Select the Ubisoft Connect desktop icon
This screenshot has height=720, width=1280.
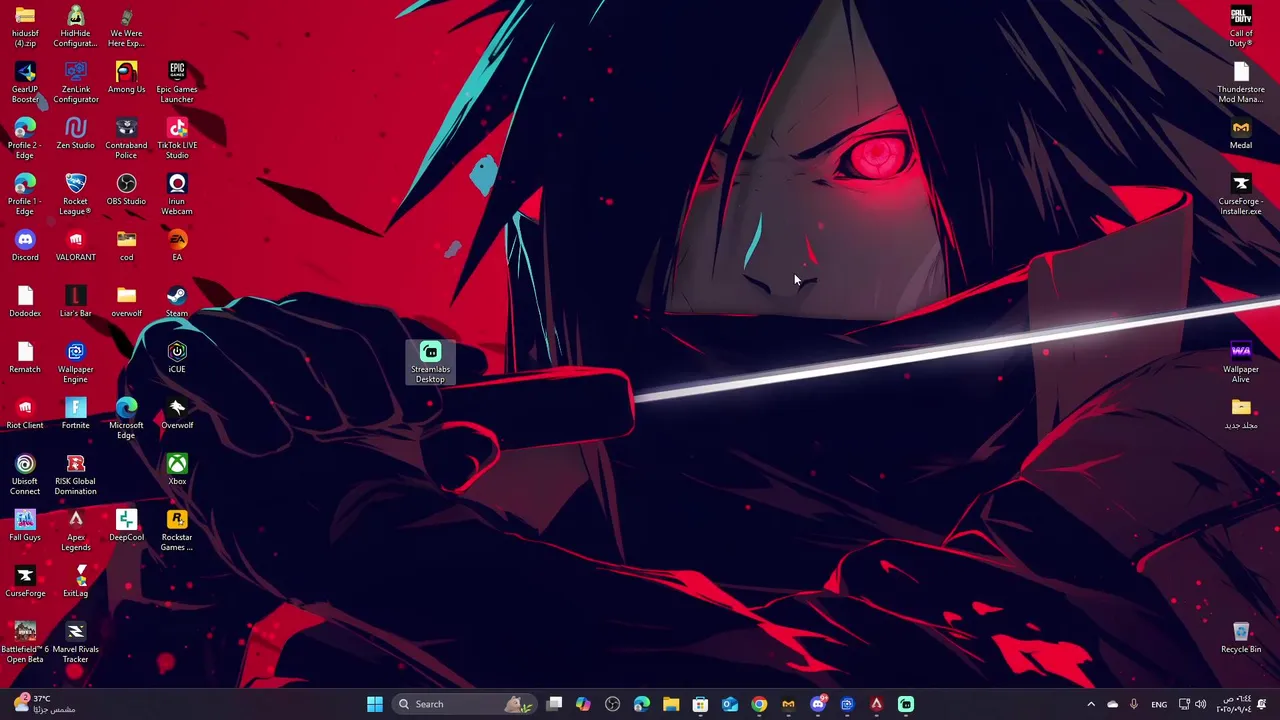[x=25, y=475]
